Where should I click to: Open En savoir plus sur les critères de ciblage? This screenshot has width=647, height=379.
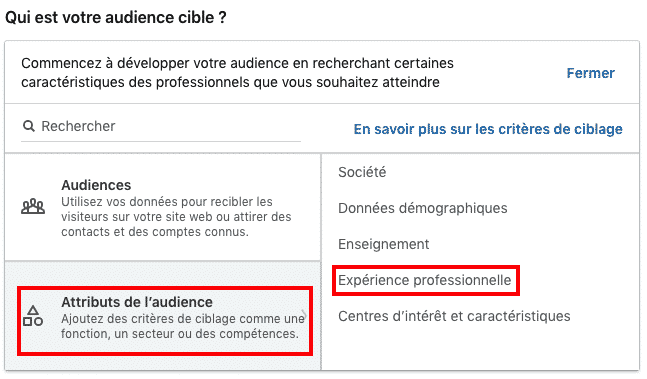point(488,129)
